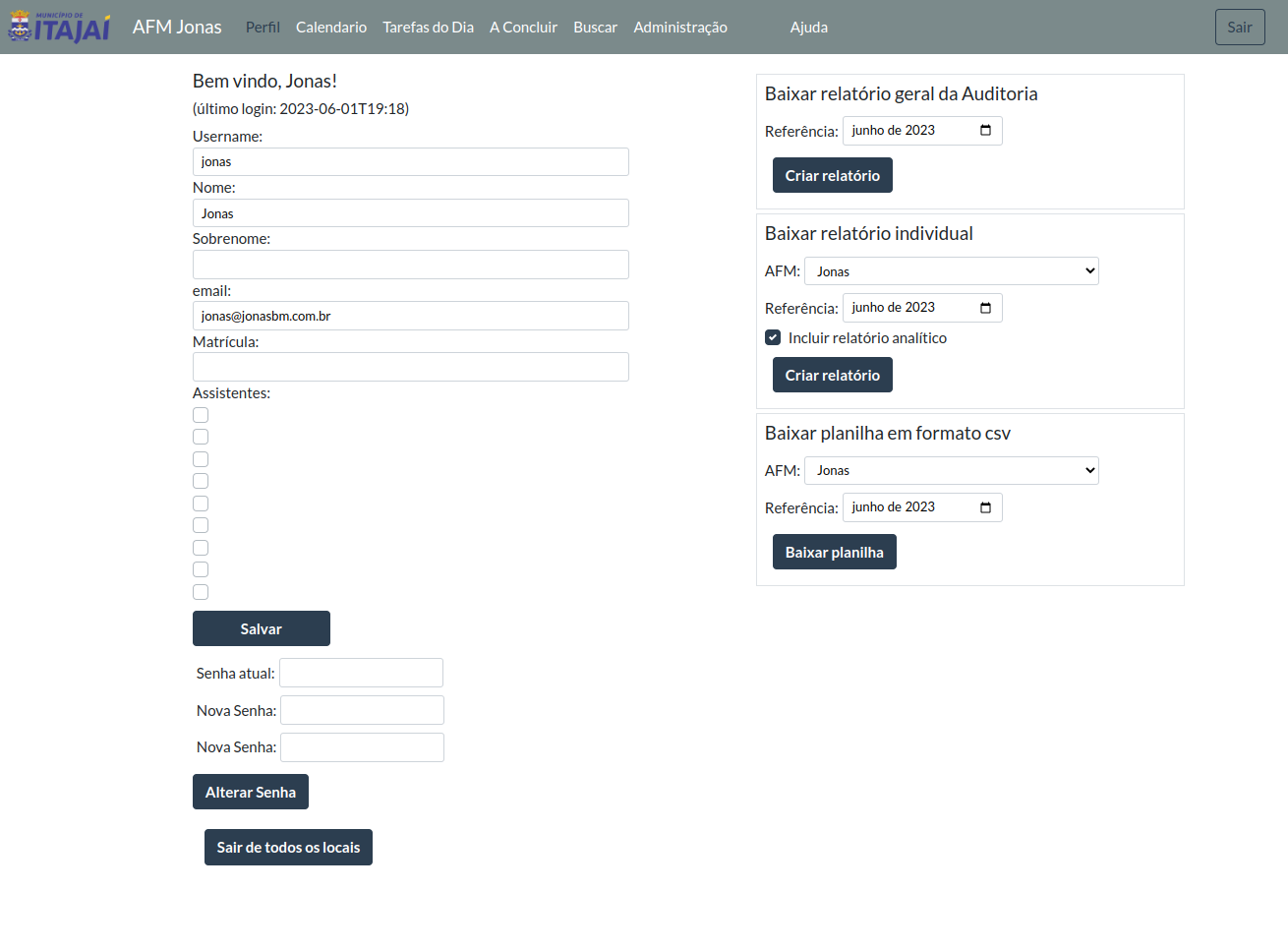Viewport: 1288px width, 950px height.
Task: Click the Sair logout button
Action: [1240, 27]
